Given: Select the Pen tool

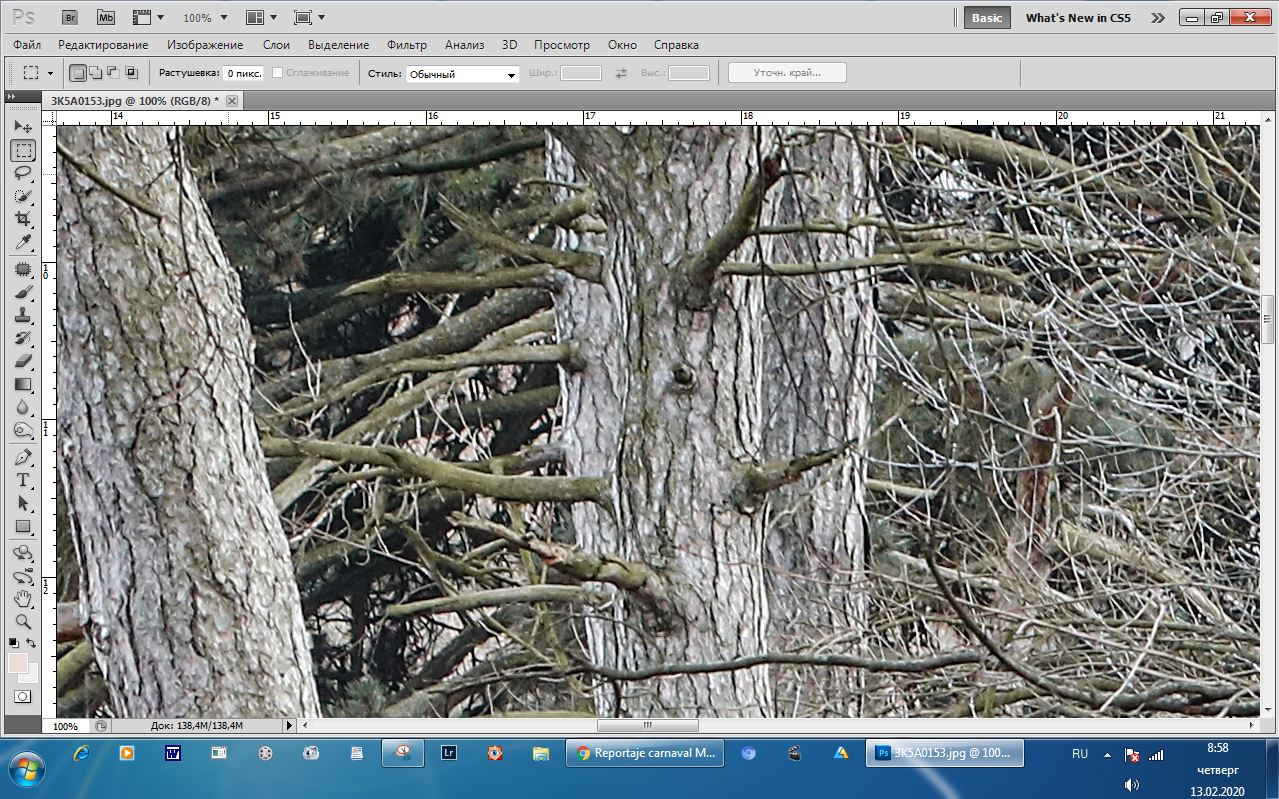Looking at the screenshot, I should pyautogui.click(x=23, y=457).
